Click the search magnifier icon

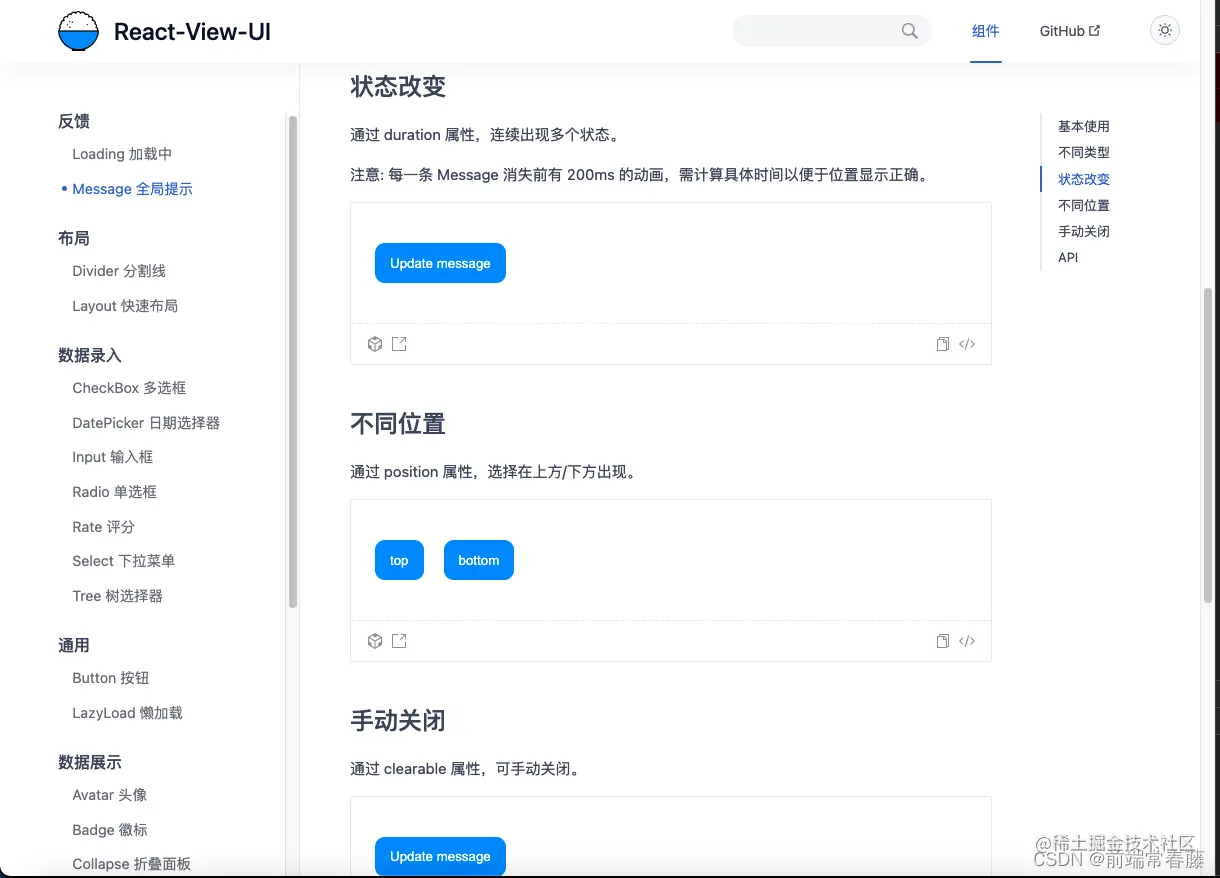coord(909,31)
